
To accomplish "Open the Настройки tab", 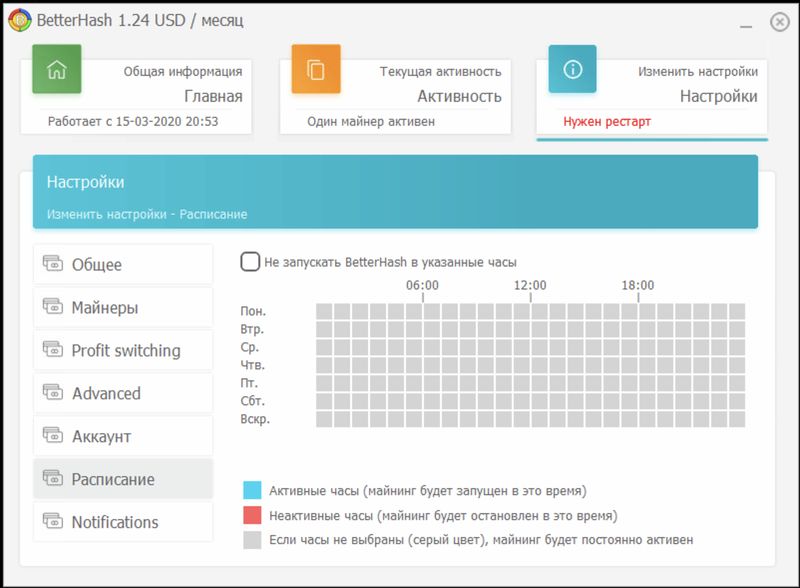I will [718, 96].
